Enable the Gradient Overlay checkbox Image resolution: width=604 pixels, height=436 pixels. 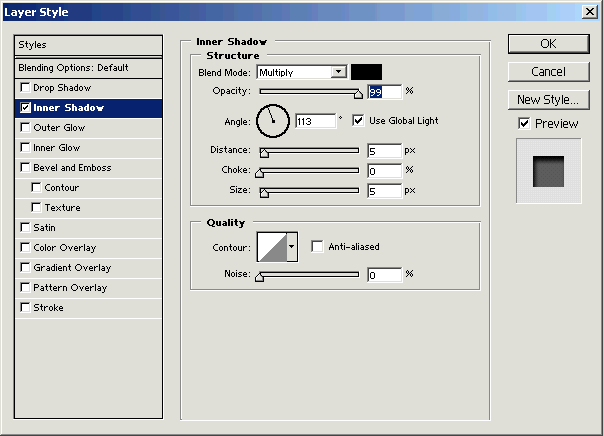[25, 267]
